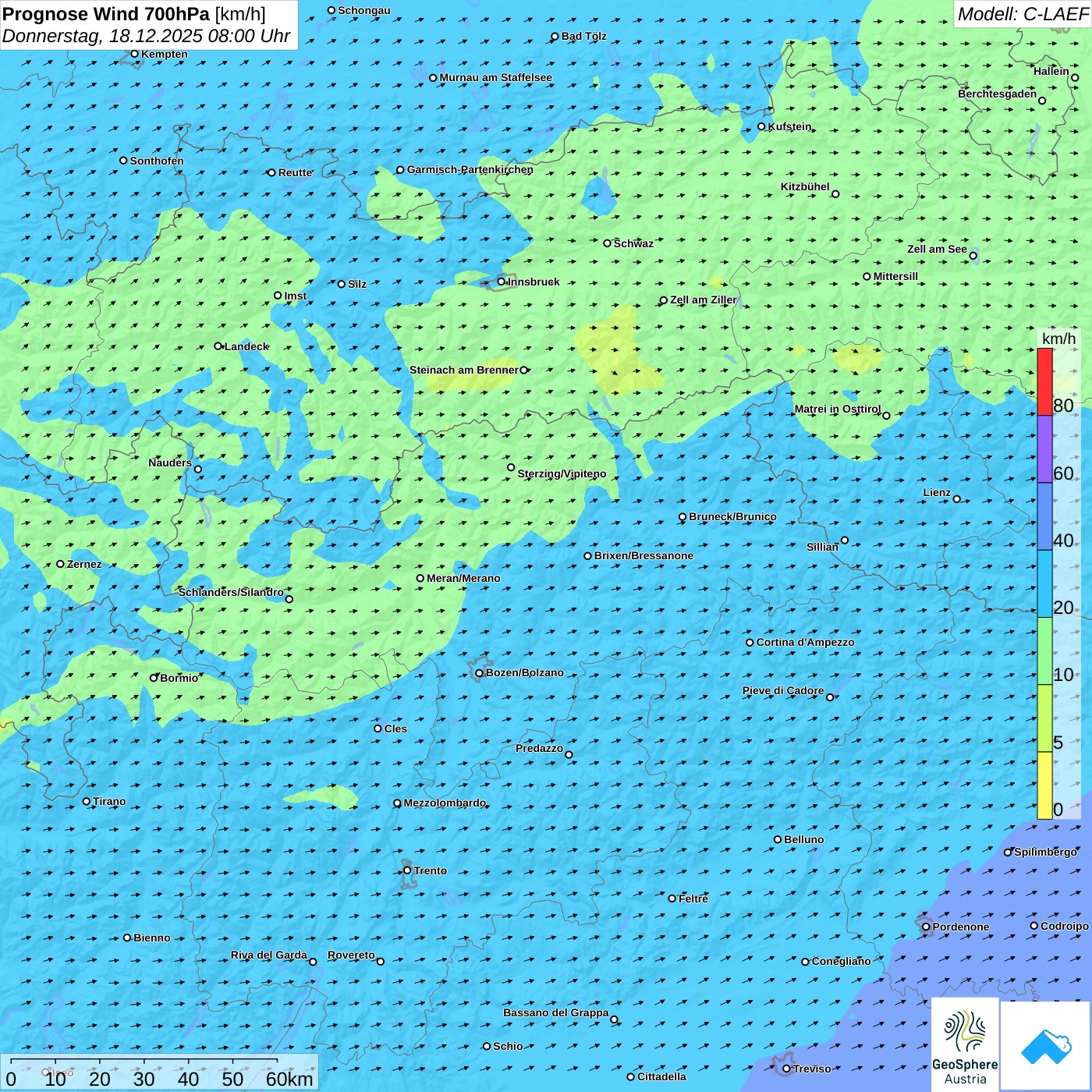Click the GeoSphere Austria logo

click(965, 1045)
